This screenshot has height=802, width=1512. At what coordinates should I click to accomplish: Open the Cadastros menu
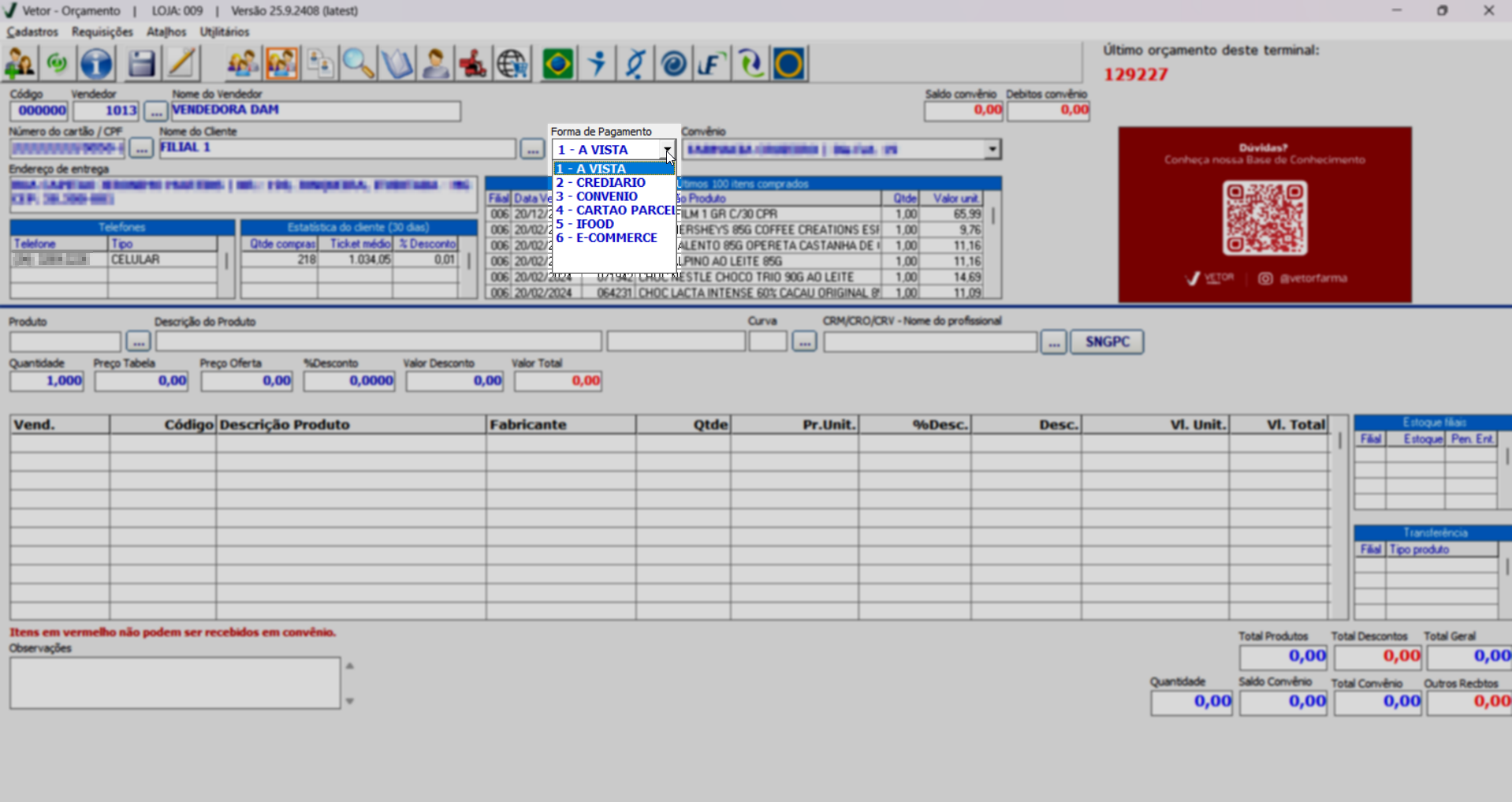pos(32,32)
